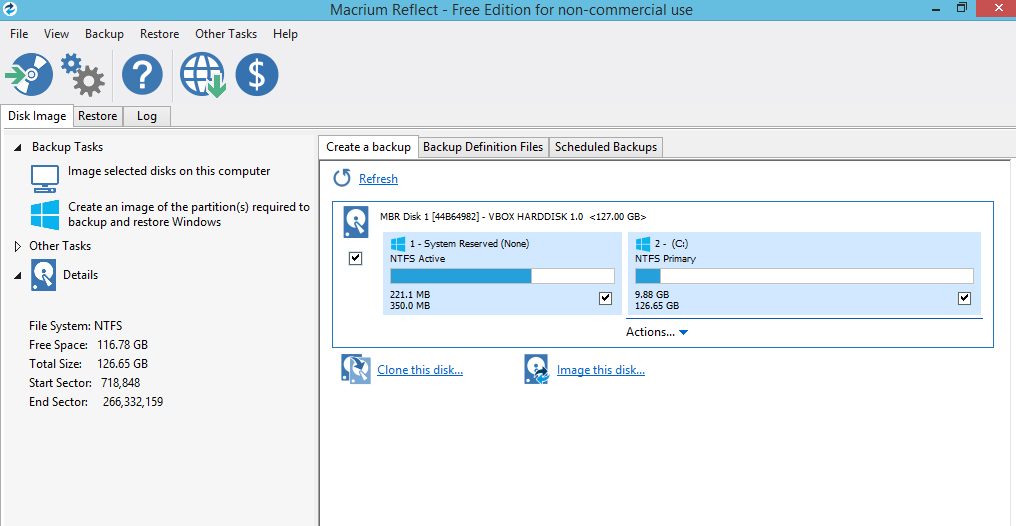Click the dollar sign purchase icon
The image size is (1016, 526).
click(x=257, y=75)
